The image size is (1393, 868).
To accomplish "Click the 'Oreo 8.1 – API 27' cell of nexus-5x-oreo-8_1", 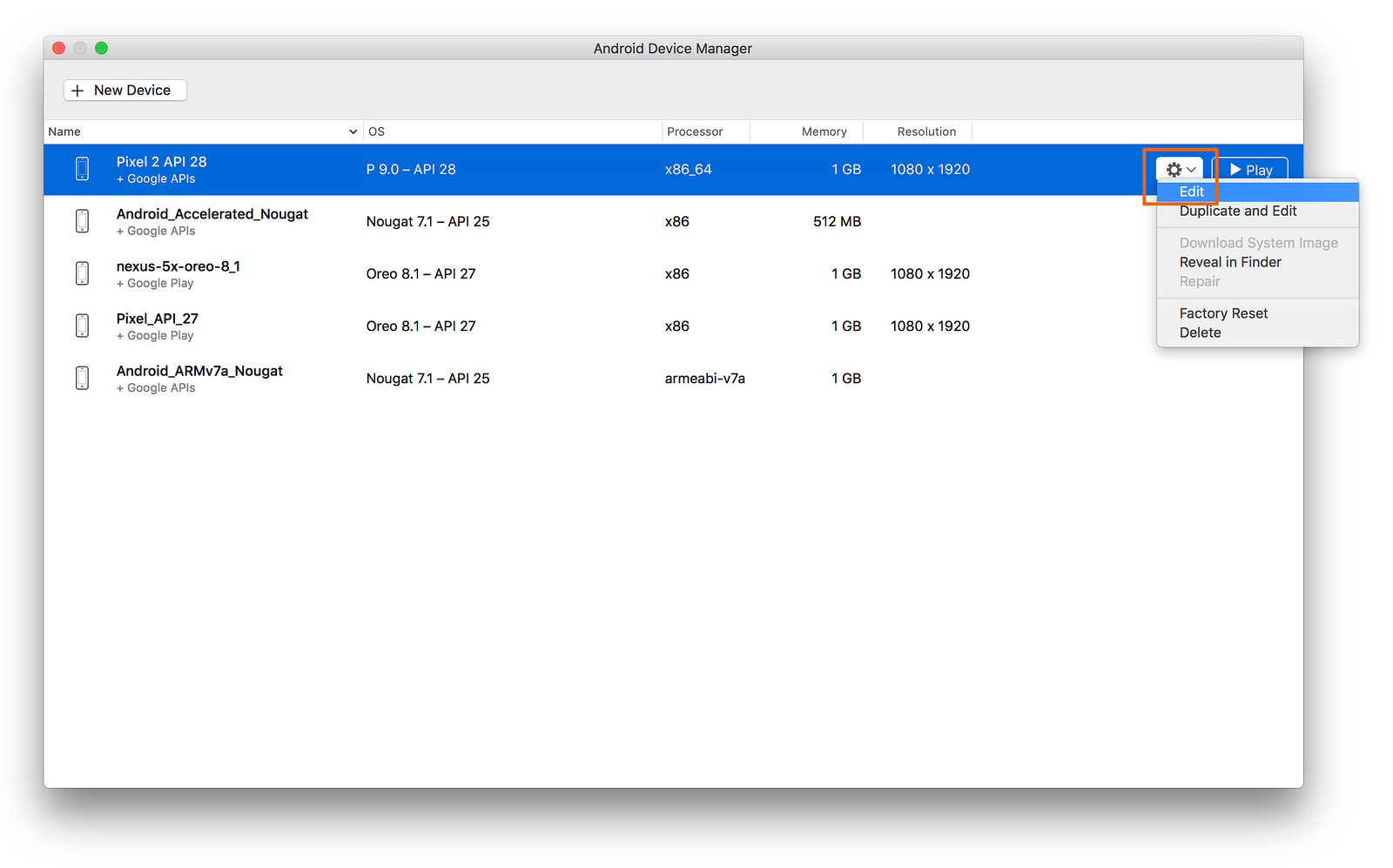I will (421, 274).
